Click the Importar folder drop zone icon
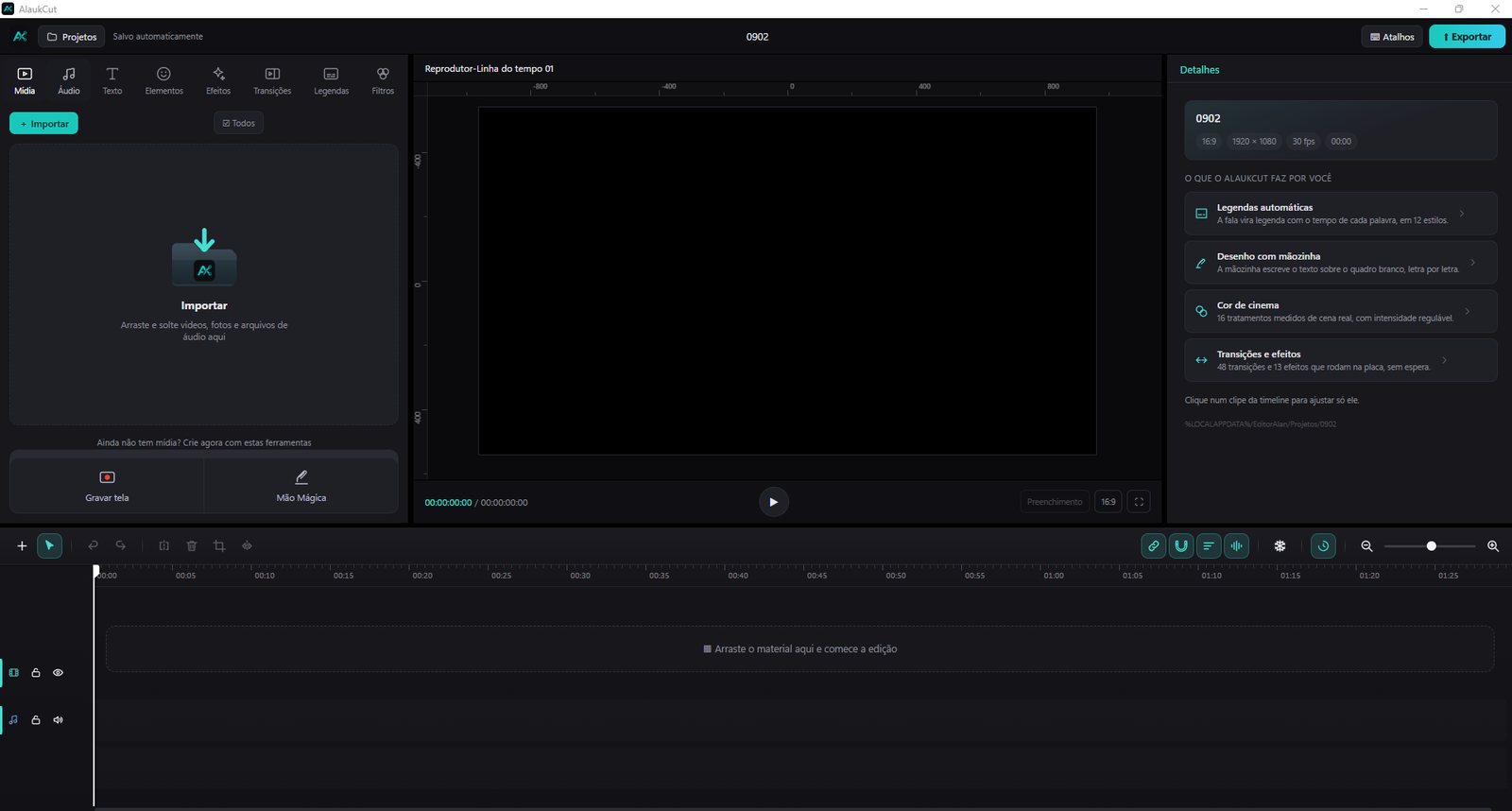This screenshot has width=1512, height=811. point(204,258)
